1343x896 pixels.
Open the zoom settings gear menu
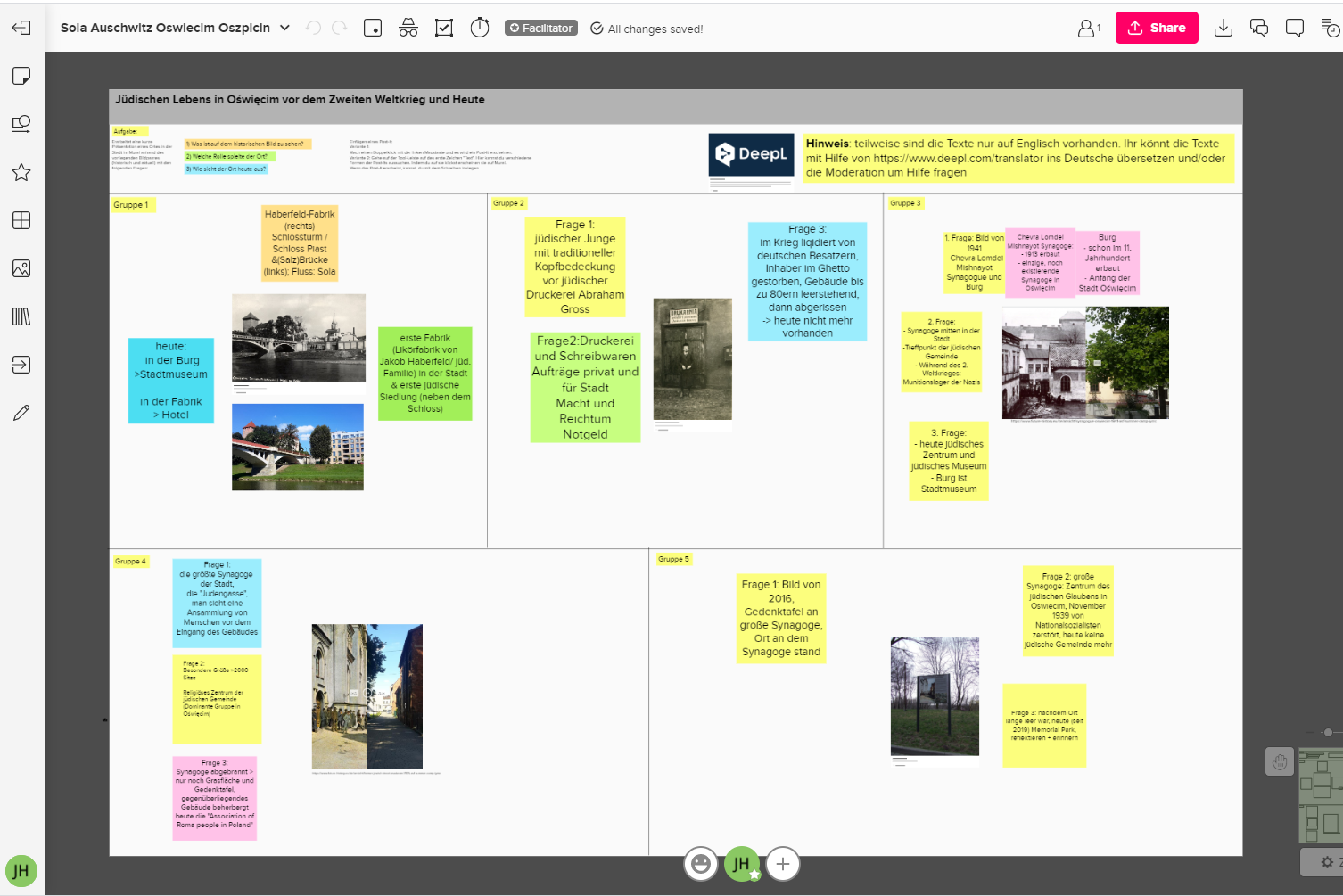[1327, 862]
